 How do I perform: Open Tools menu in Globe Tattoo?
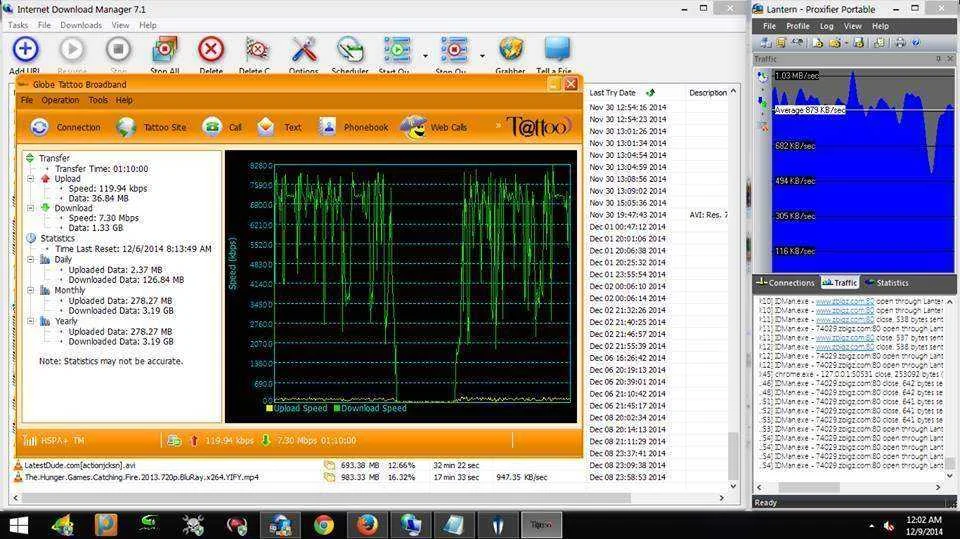click(98, 100)
